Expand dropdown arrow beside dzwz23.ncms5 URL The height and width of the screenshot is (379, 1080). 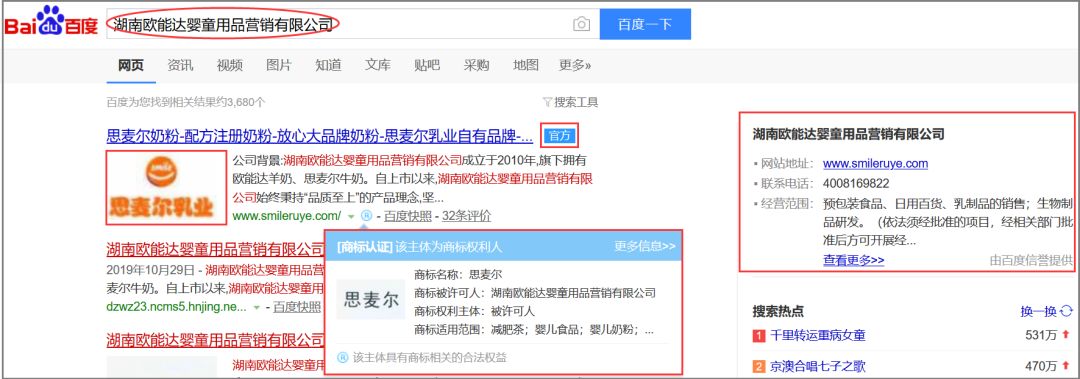pyautogui.click(x=257, y=307)
